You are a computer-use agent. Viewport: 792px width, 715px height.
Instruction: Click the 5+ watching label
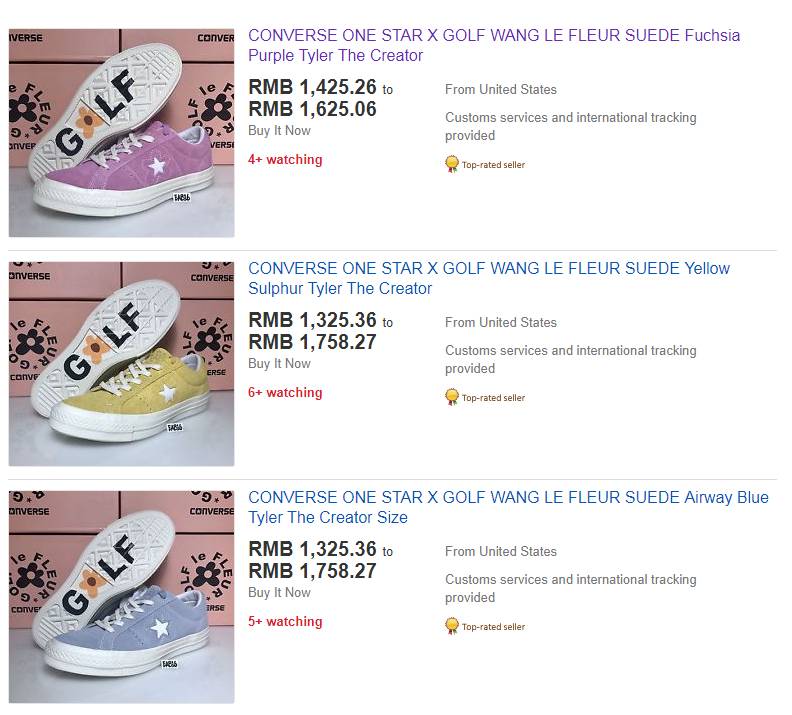[285, 622]
